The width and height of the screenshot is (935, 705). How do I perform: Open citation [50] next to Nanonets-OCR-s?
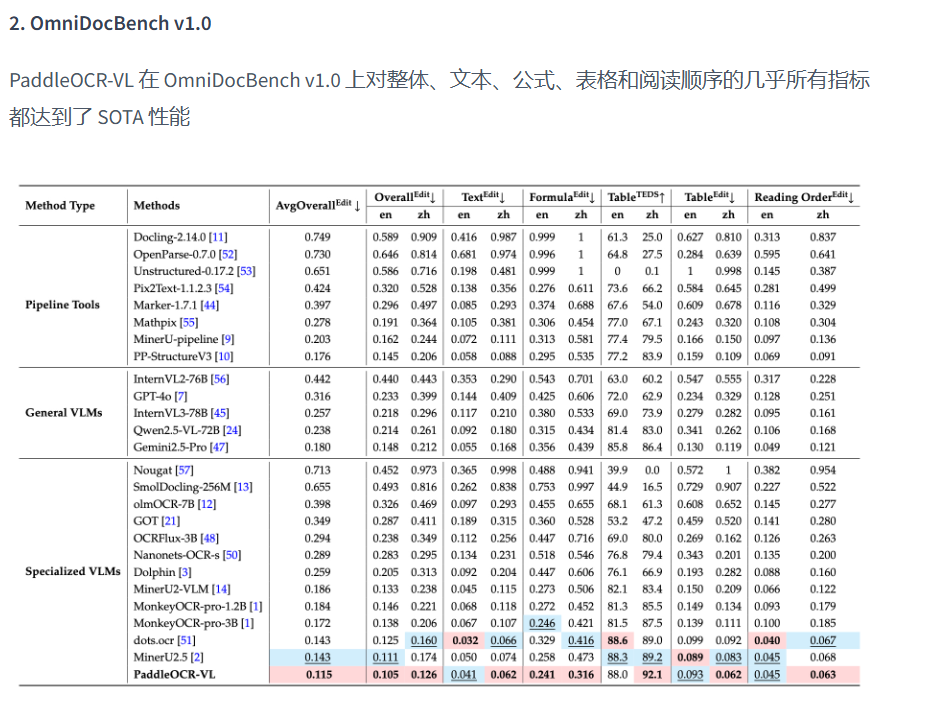231,555
